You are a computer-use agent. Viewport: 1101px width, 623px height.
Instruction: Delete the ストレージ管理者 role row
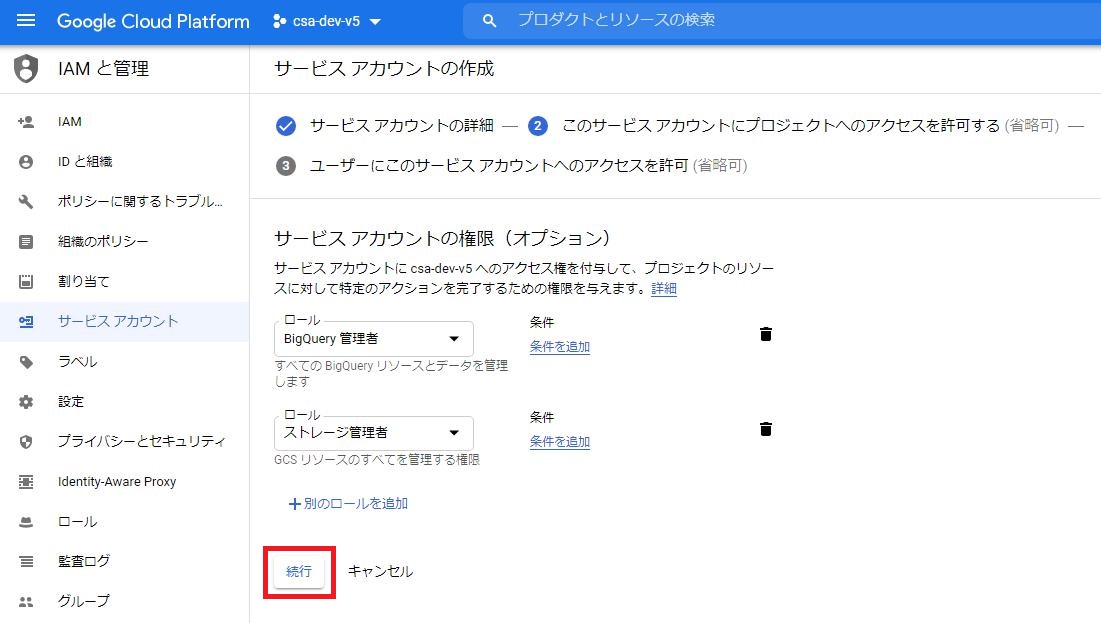pos(765,429)
